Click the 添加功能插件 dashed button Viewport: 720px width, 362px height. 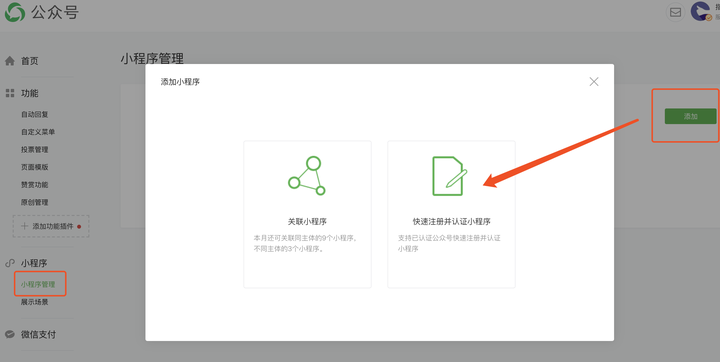(51, 226)
